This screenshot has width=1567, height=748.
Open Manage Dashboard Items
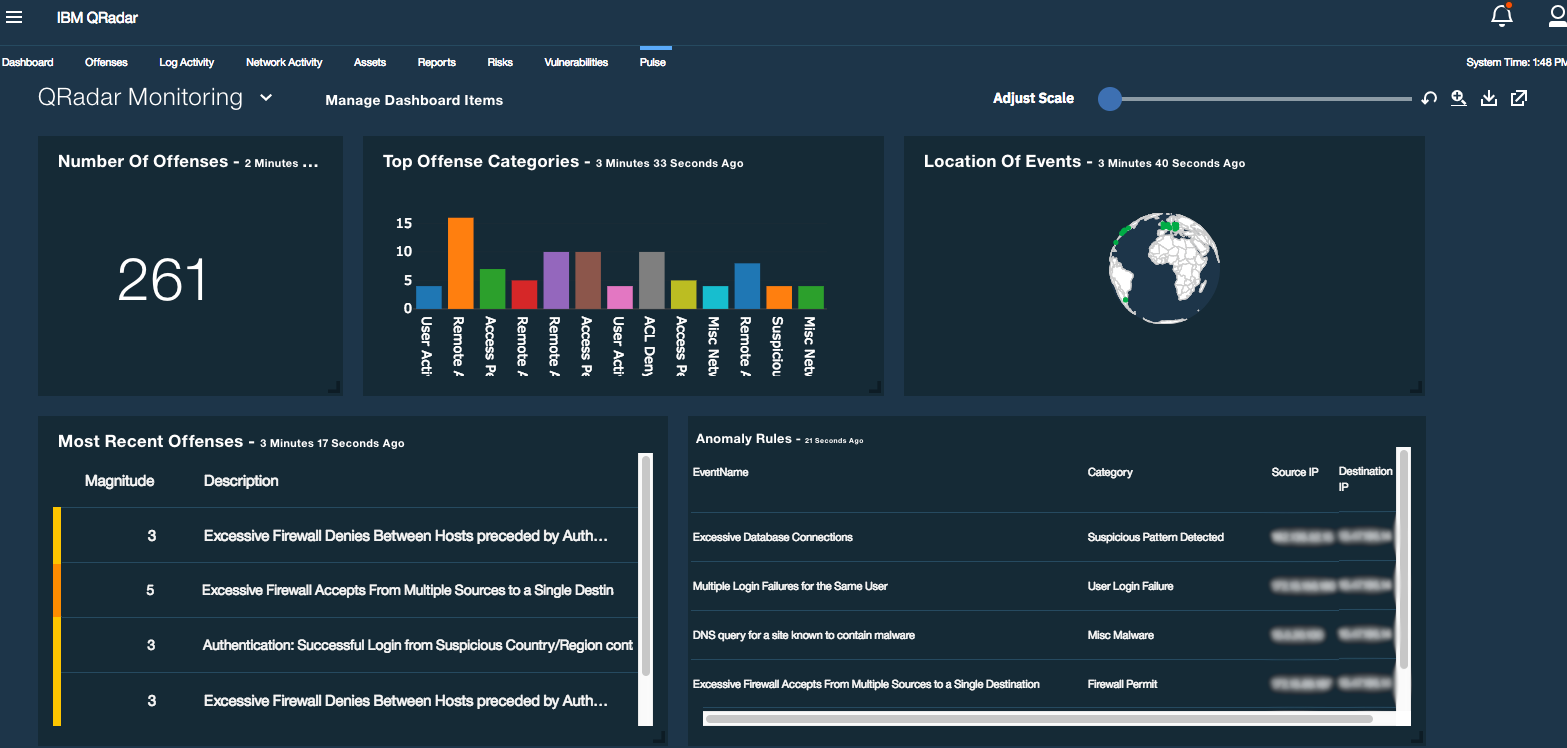(413, 100)
